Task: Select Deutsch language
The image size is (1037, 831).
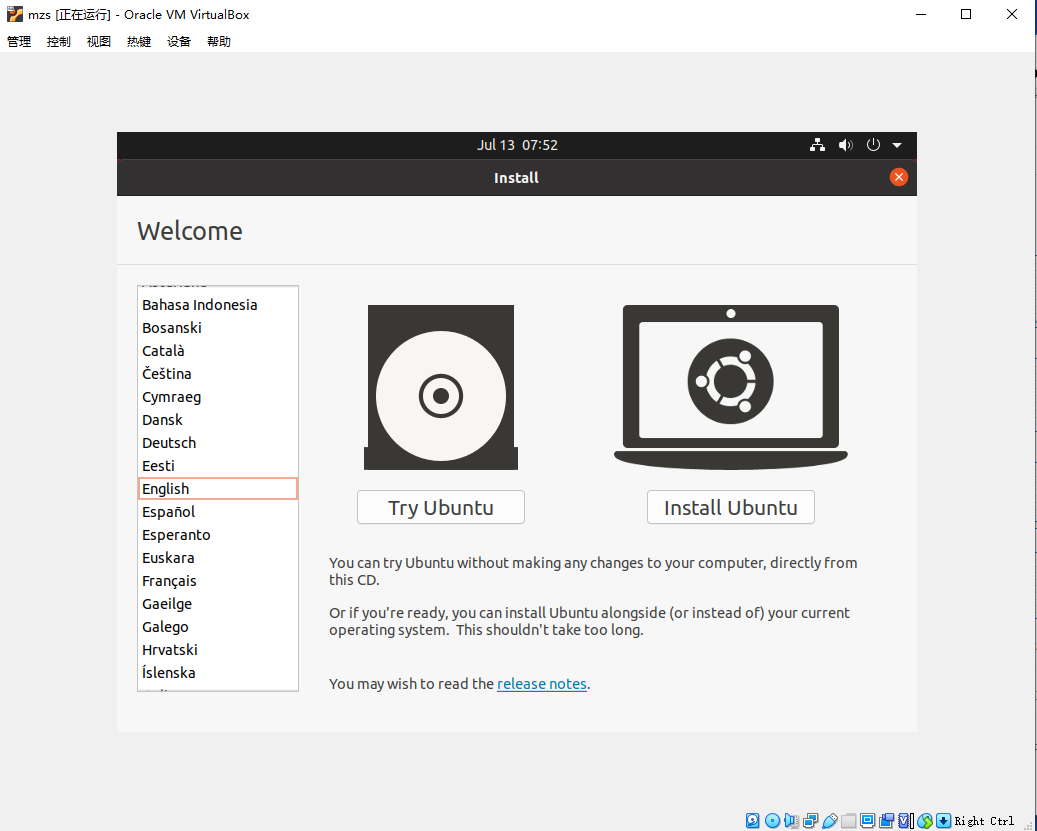Action: coord(218,443)
